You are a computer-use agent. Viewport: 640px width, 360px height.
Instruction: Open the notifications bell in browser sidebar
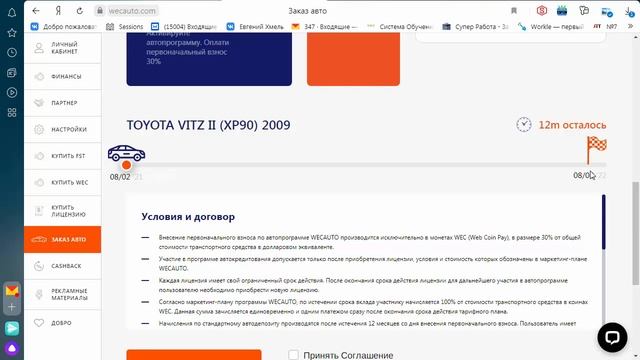(12, 13)
